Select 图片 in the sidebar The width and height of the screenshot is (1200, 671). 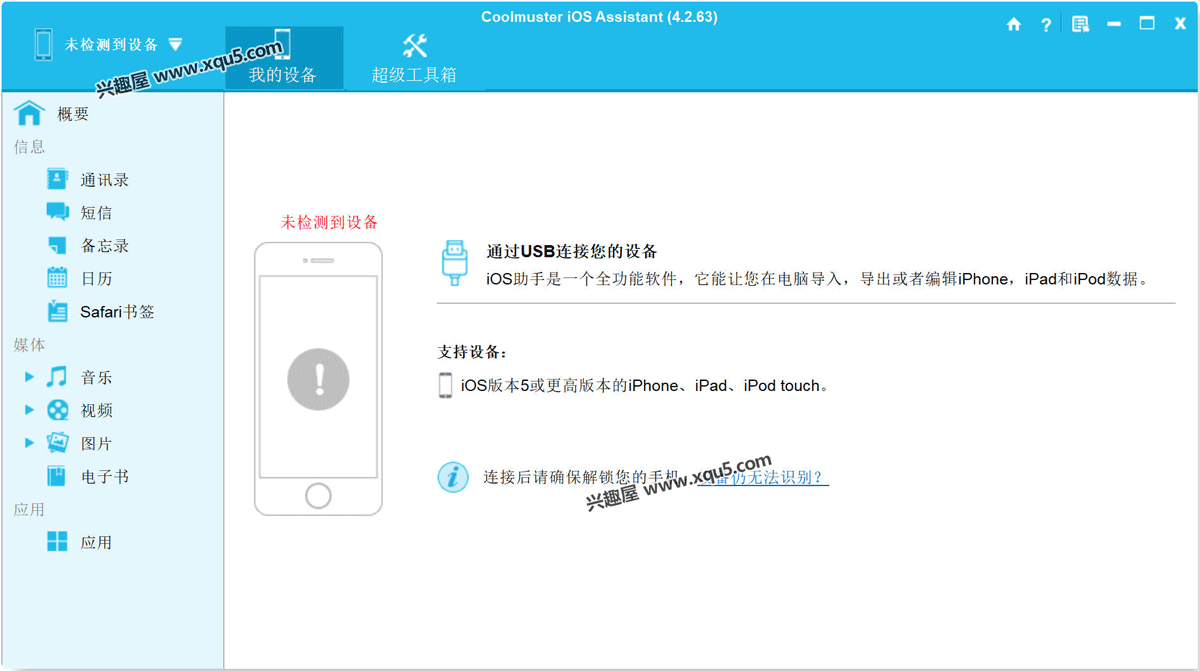pos(96,444)
